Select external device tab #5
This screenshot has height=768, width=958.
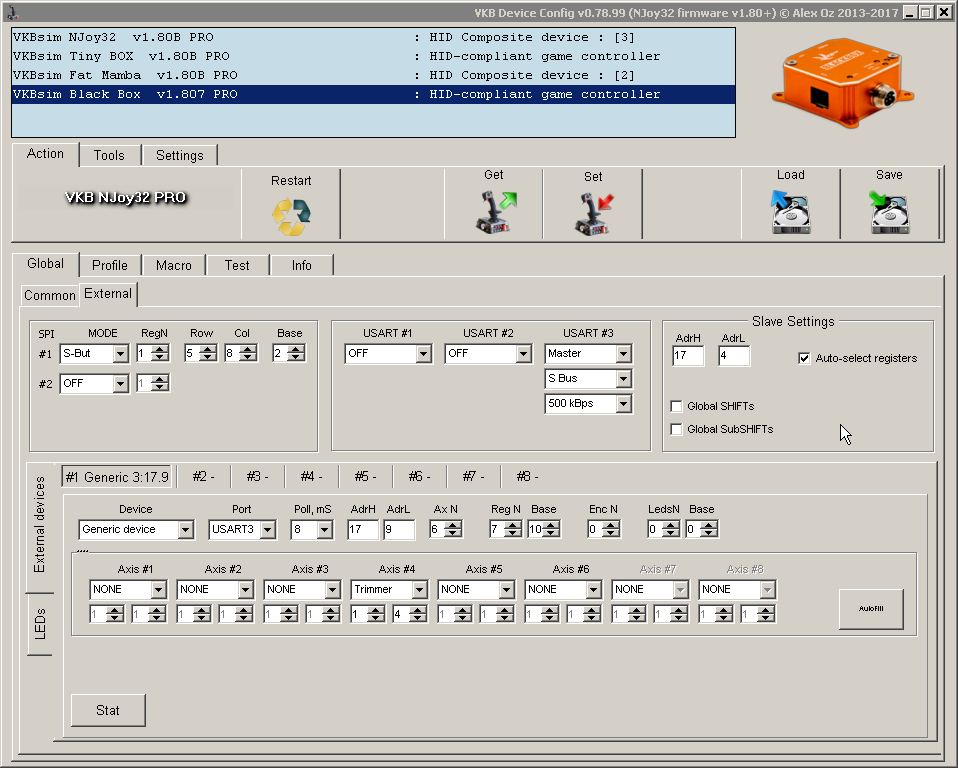[365, 477]
